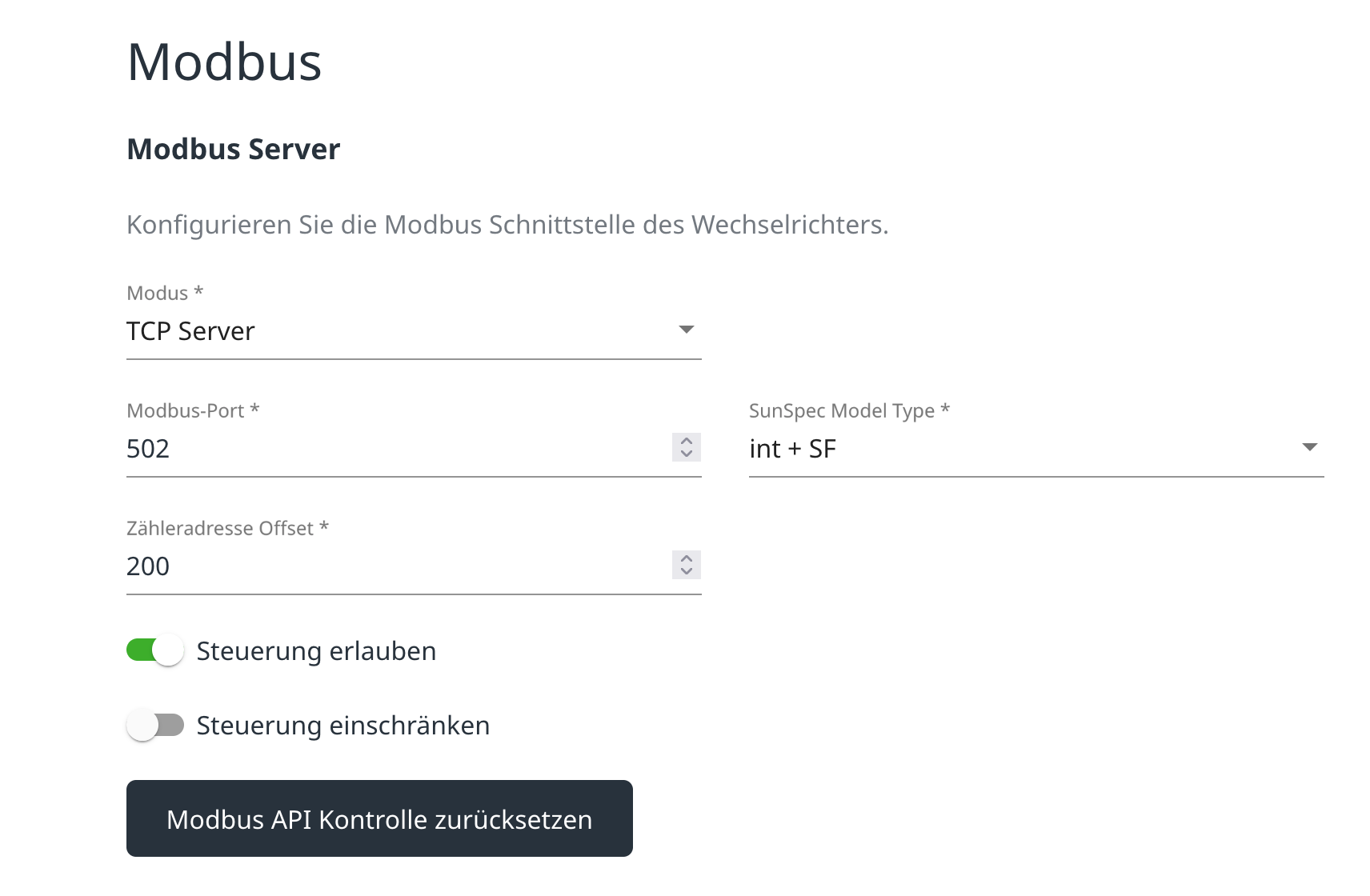The image size is (1370, 896).
Task: Click the 'Modbus Server' section heading
Action: 234,150
